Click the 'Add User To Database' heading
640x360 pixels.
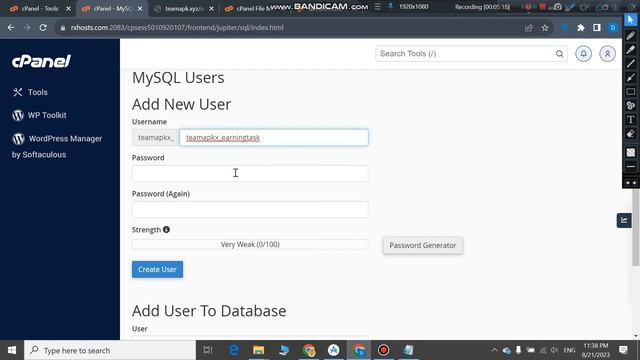click(x=209, y=311)
